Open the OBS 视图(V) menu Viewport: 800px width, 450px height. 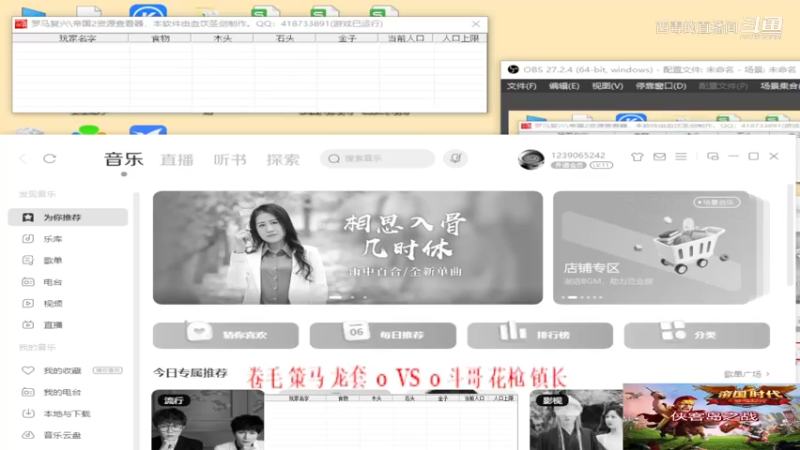[607, 86]
